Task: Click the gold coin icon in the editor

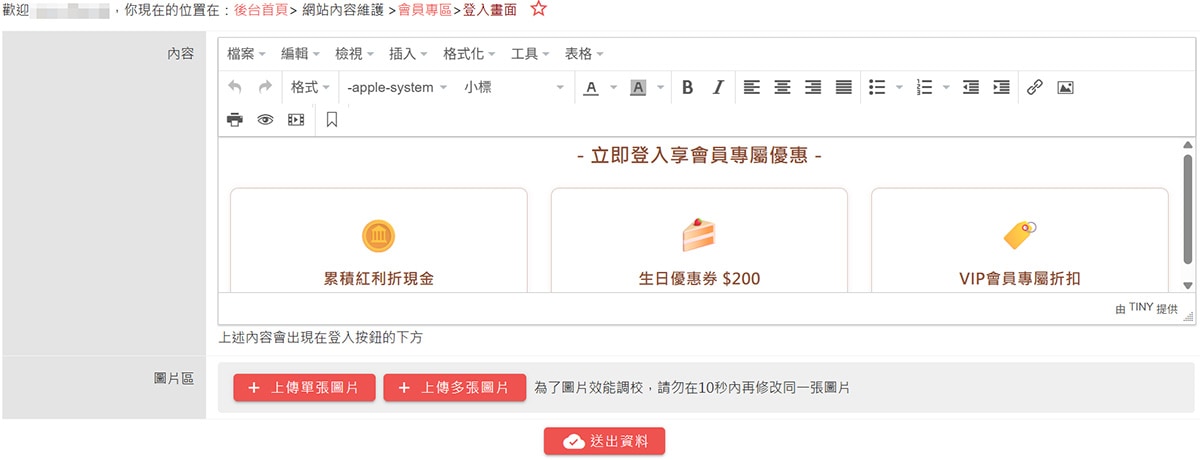Action: click(378, 236)
